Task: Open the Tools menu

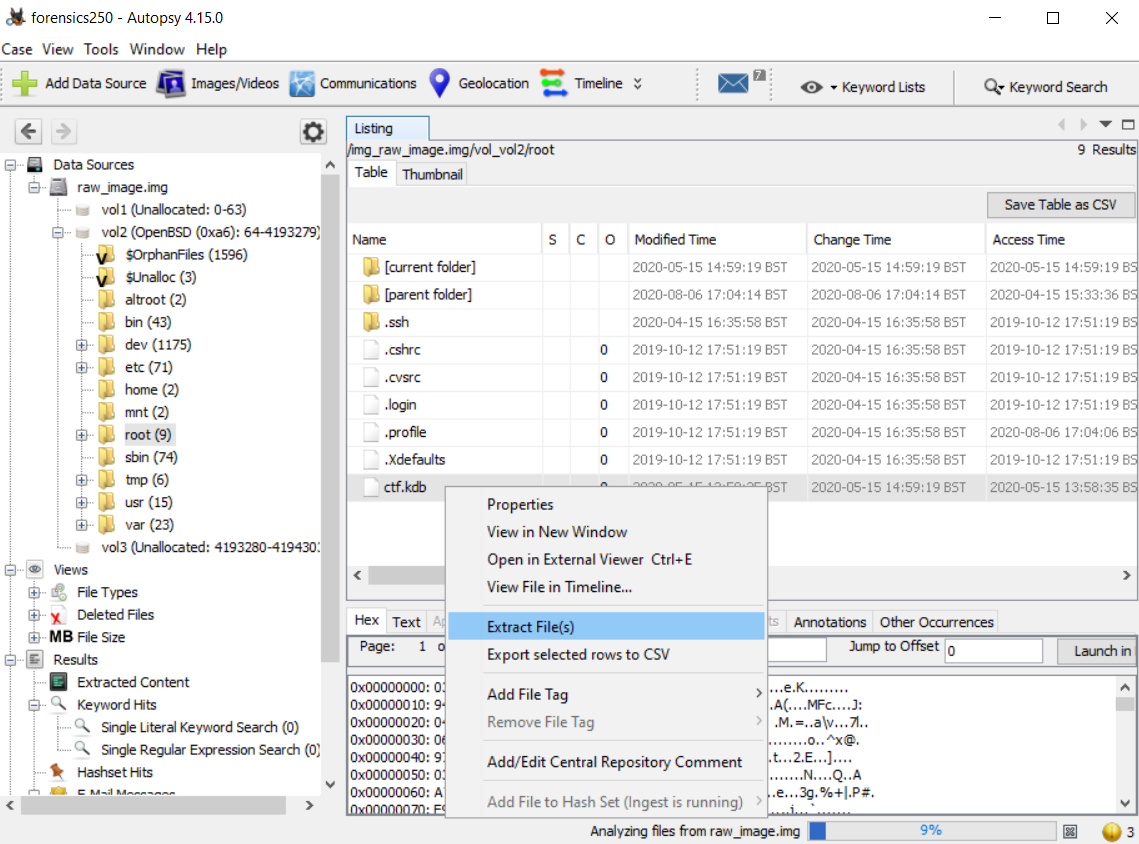Action: click(x=101, y=49)
